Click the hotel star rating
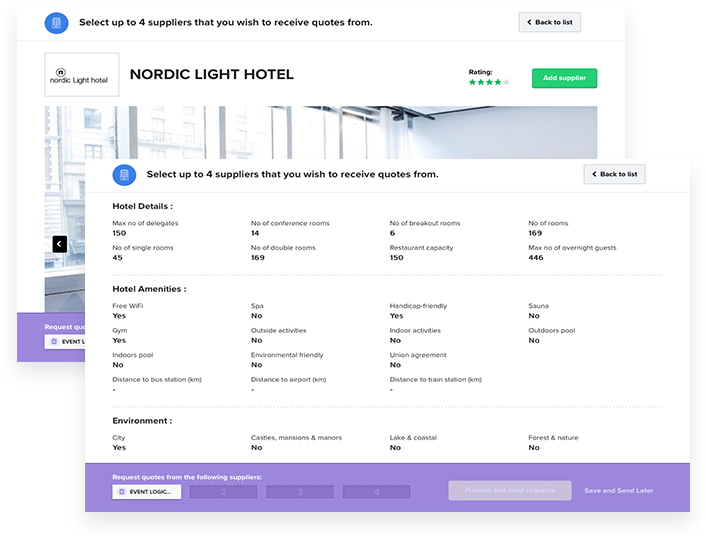The width and height of the screenshot is (707, 539). pyautogui.click(x=489, y=82)
